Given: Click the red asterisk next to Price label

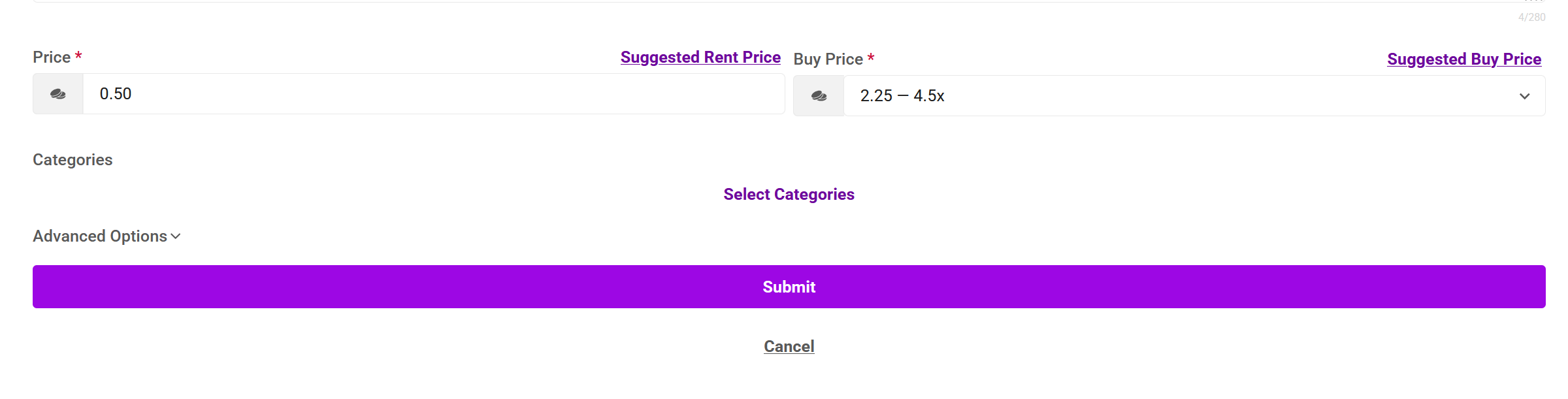Looking at the screenshot, I should tap(78, 56).
